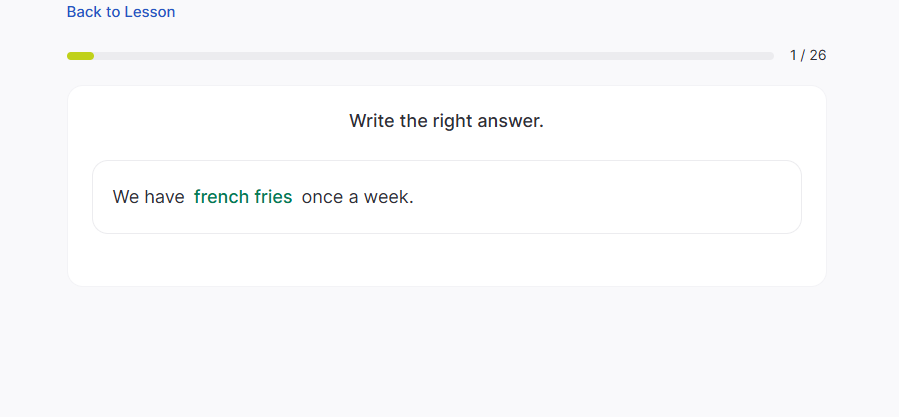Click the number 26 in the counter
Screen dimensions: 899x417
pos(818,55)
